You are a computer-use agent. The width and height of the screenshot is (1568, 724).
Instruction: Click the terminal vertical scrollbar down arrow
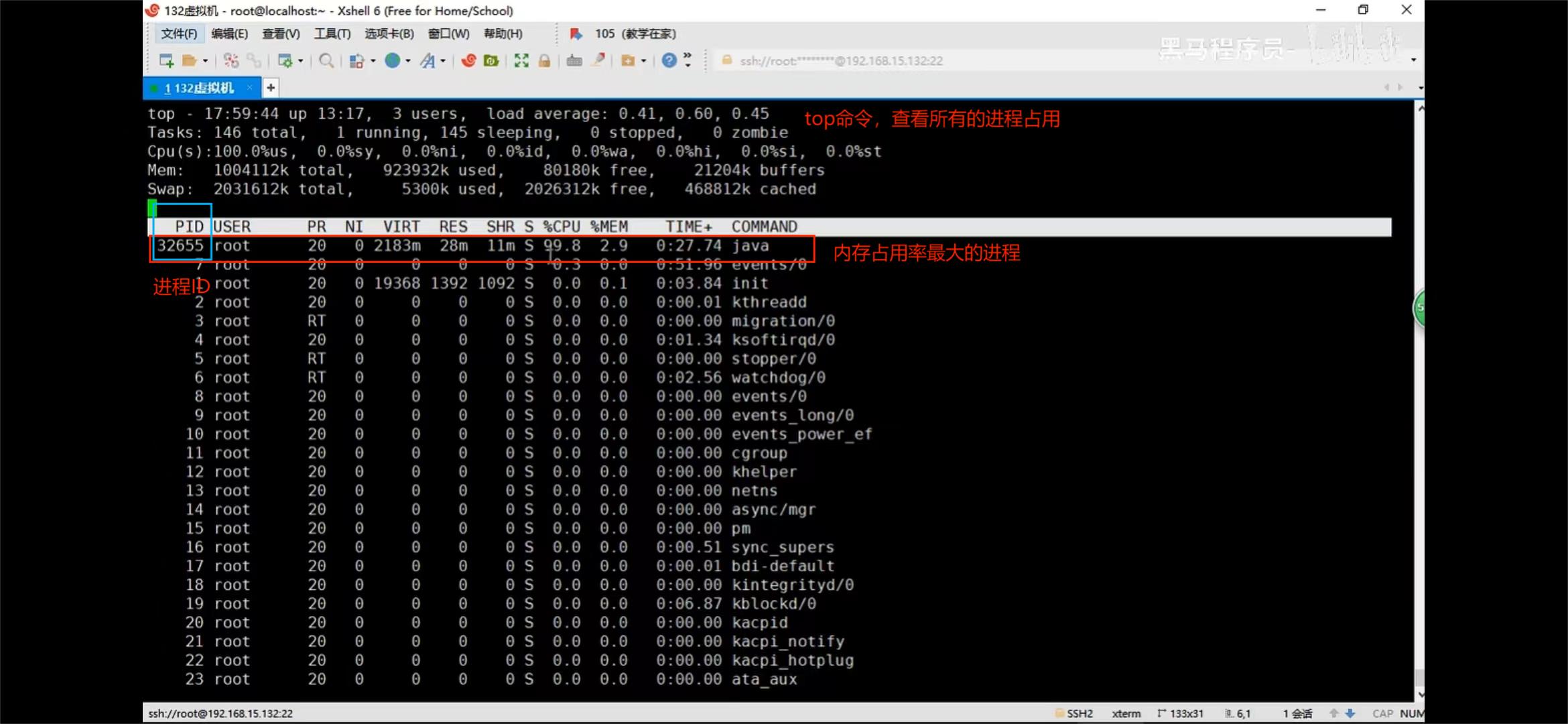click(1419, 695)
